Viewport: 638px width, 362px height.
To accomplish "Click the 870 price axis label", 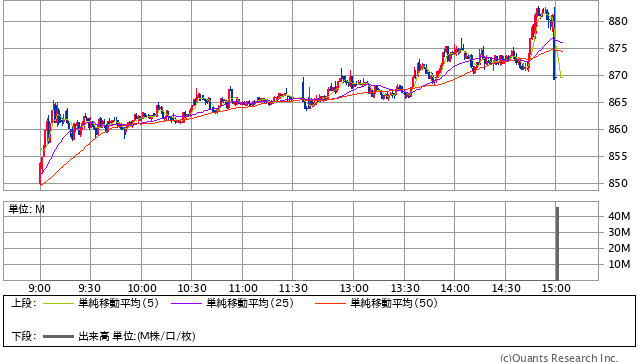I will pyautogui.click(x=618, y=75).
